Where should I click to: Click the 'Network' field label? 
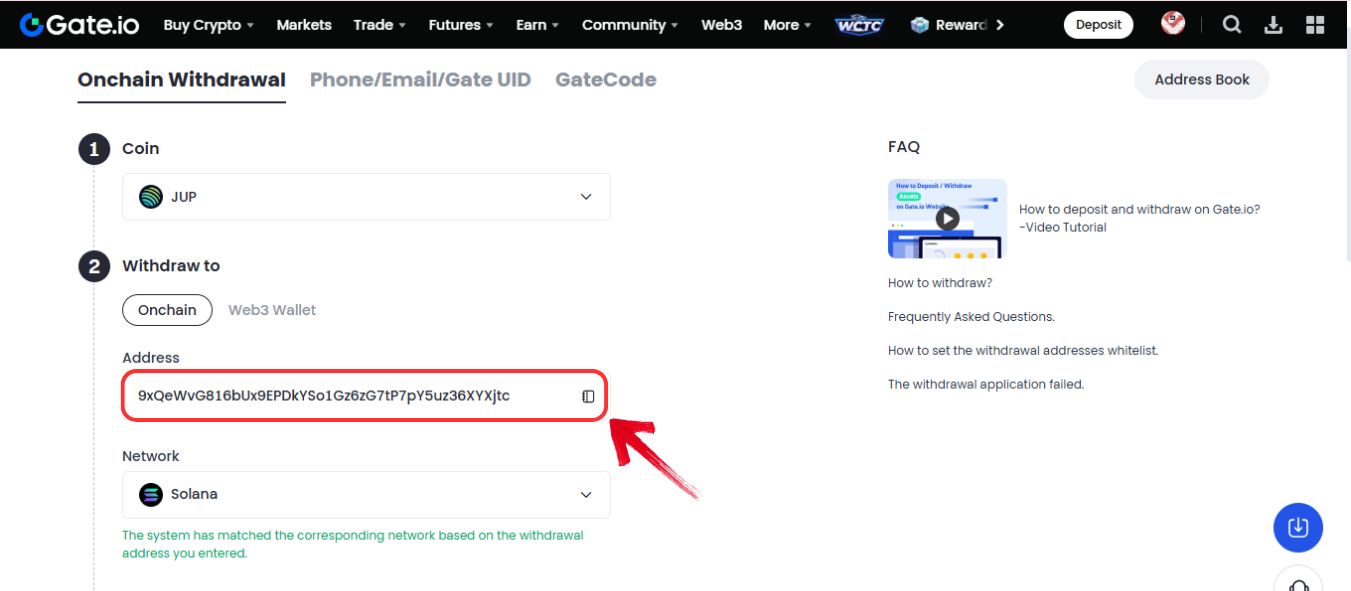150,456
